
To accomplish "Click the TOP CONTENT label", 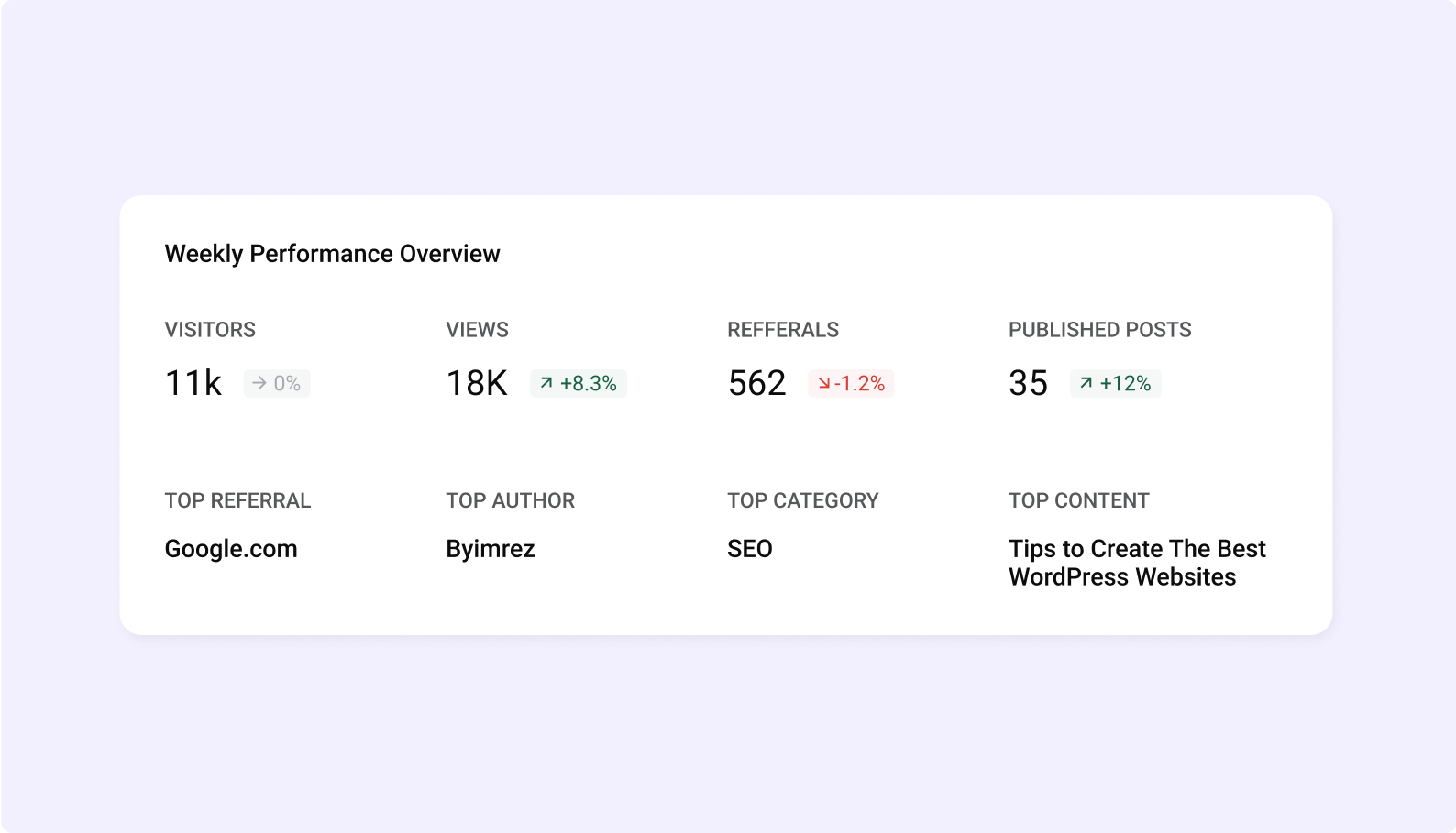I will click(1078, 500).
